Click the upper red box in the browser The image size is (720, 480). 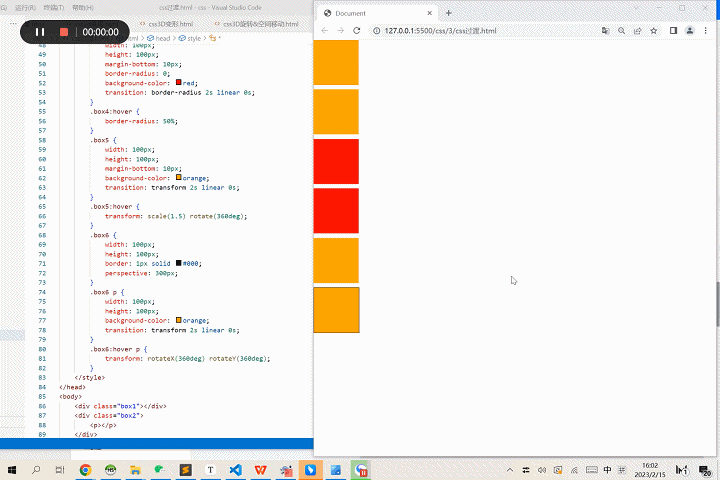(x=336, y=161)
